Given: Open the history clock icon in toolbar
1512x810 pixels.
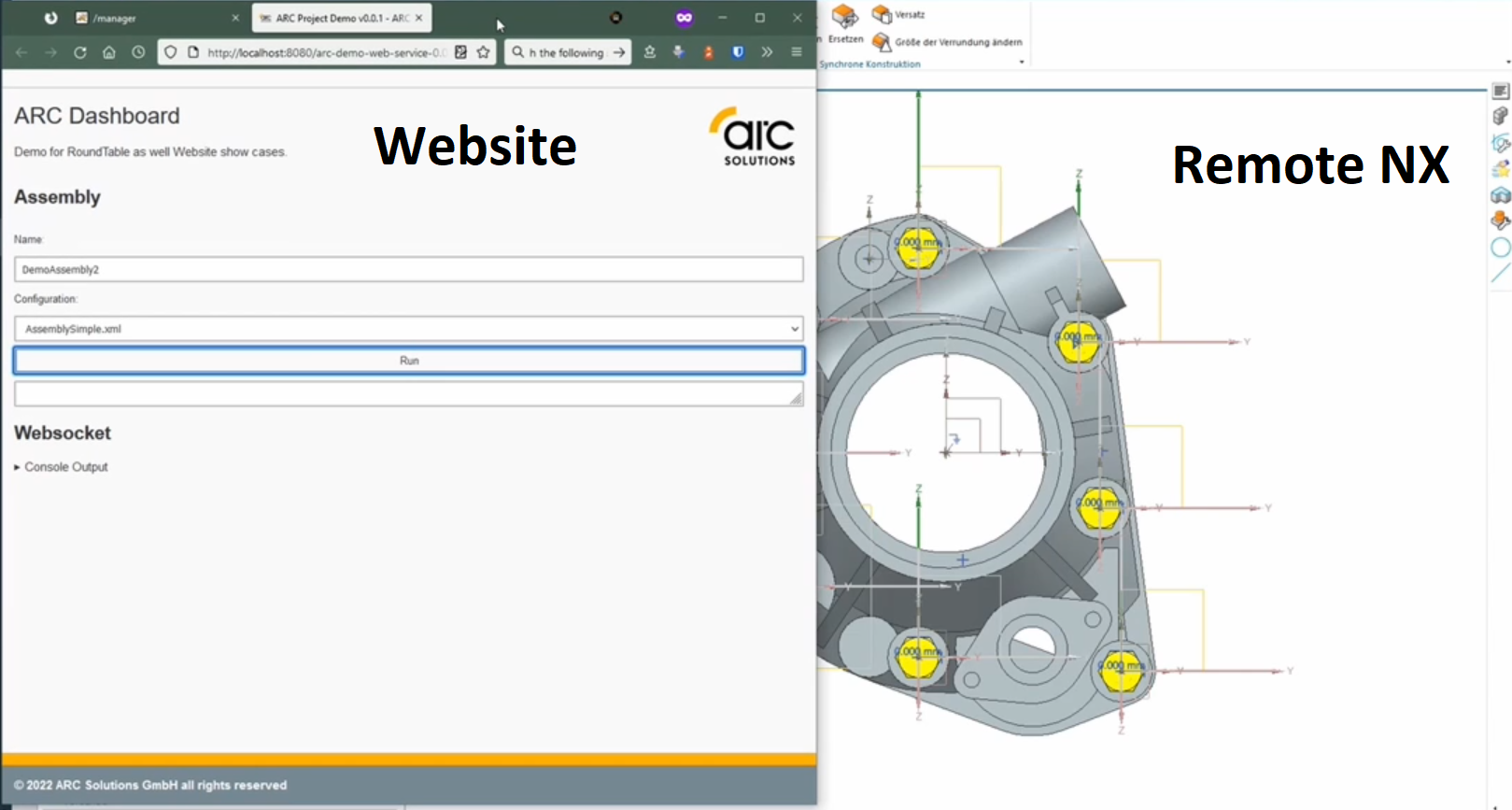Looking at the screenshot, I should click(138, 52).
